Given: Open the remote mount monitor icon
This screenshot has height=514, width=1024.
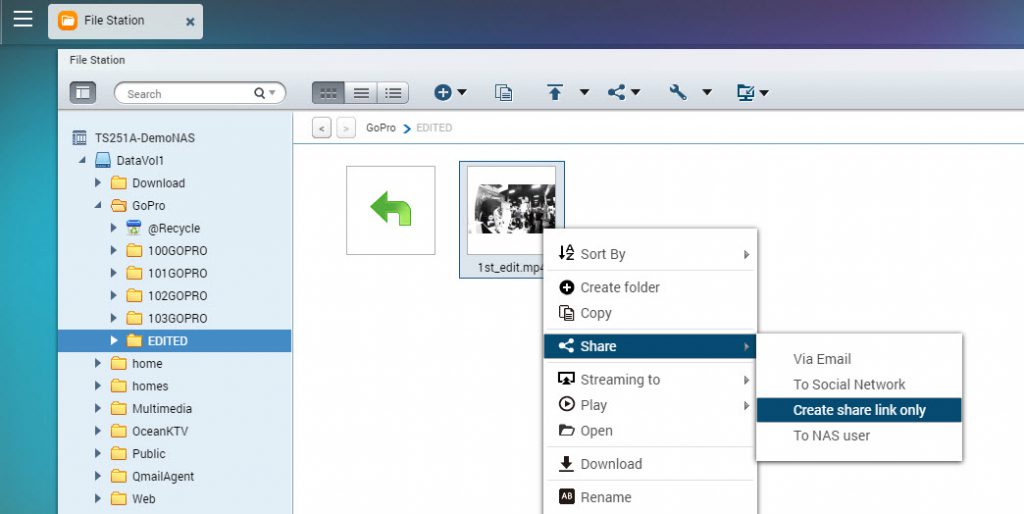Looking at the screenshot, I should point(751,93).
